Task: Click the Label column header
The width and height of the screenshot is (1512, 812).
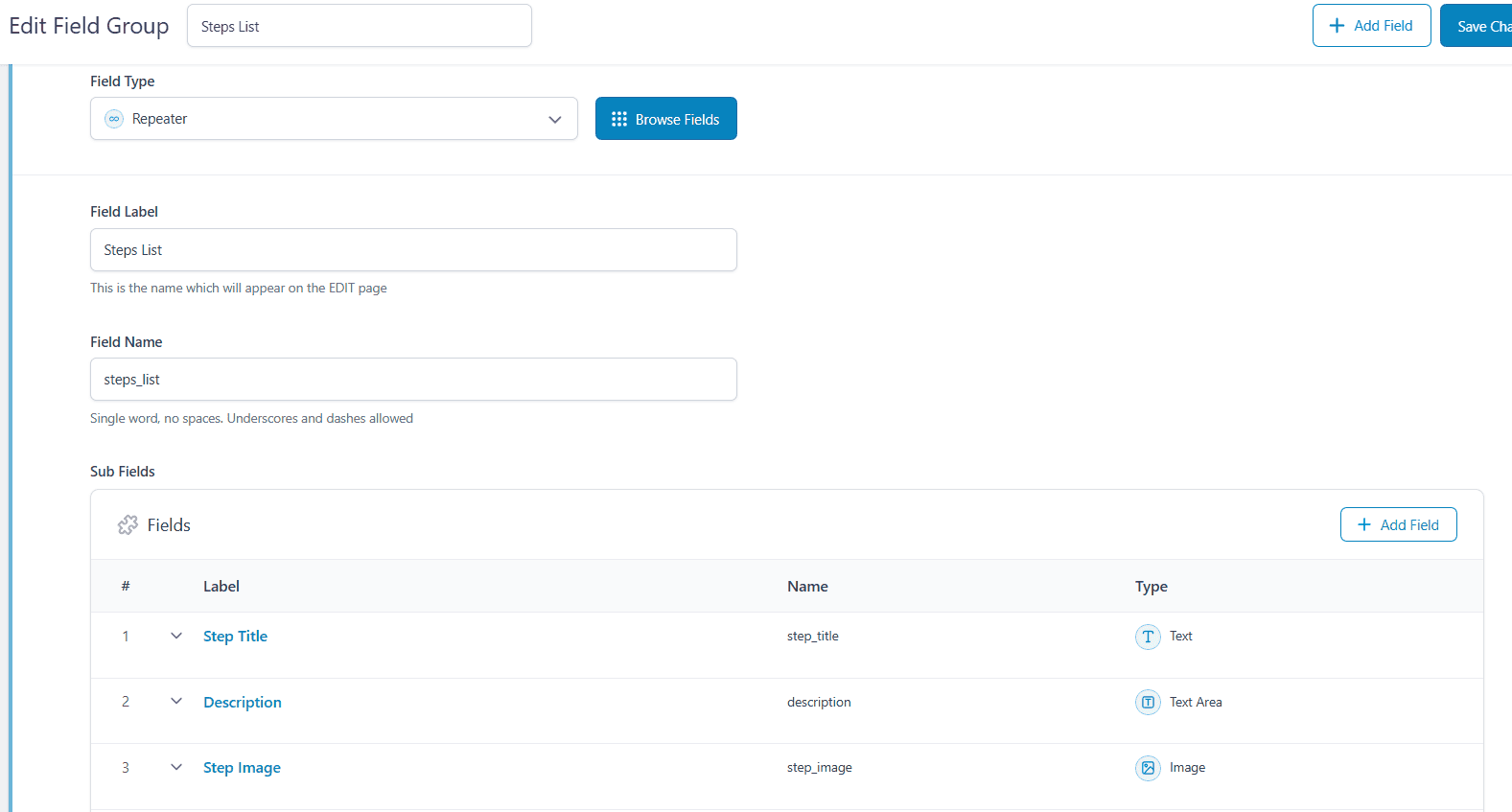Action: [221, 587]
